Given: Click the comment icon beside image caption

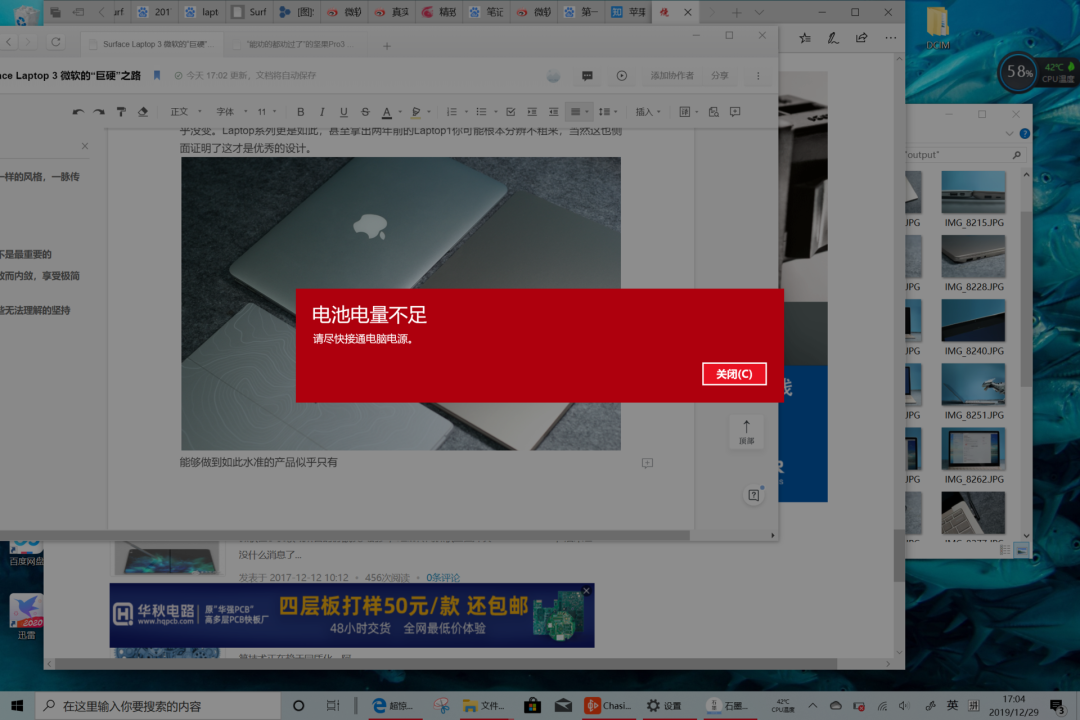Looking at the screenshot, I should pyautogui.click(x=647, y=463).
